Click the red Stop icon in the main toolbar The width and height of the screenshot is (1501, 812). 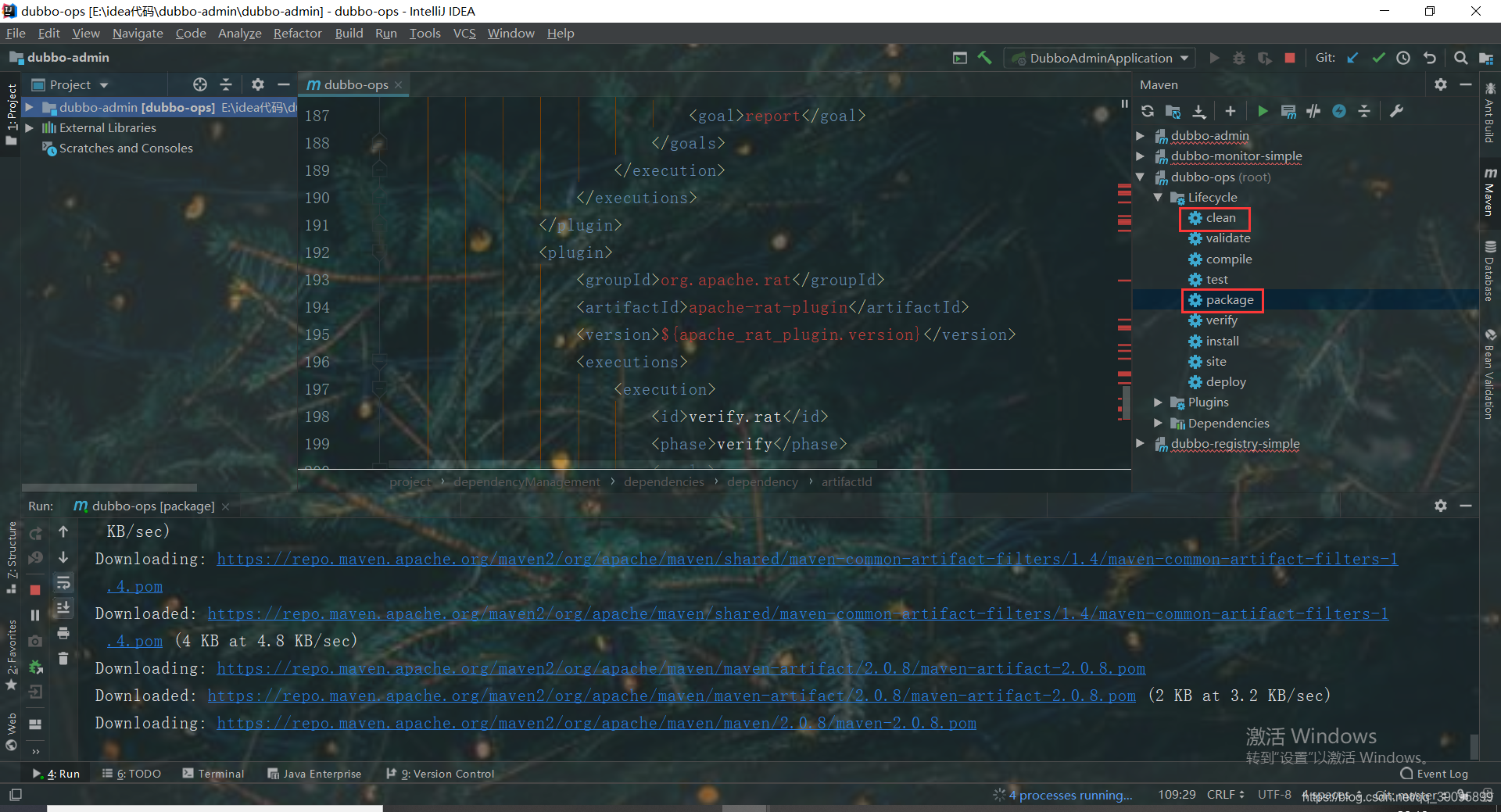pos(1290,58)
